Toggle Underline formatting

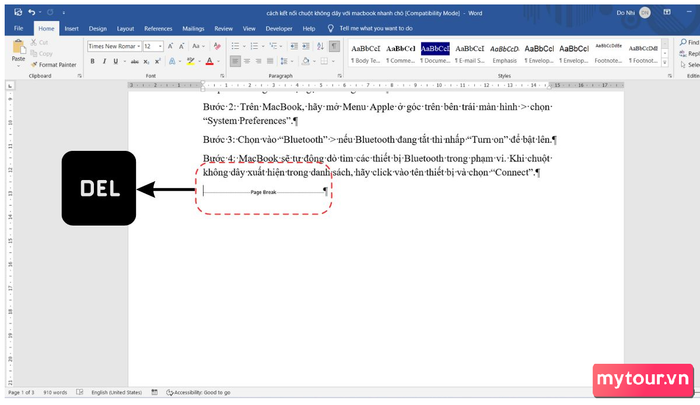tap(116, 62)
